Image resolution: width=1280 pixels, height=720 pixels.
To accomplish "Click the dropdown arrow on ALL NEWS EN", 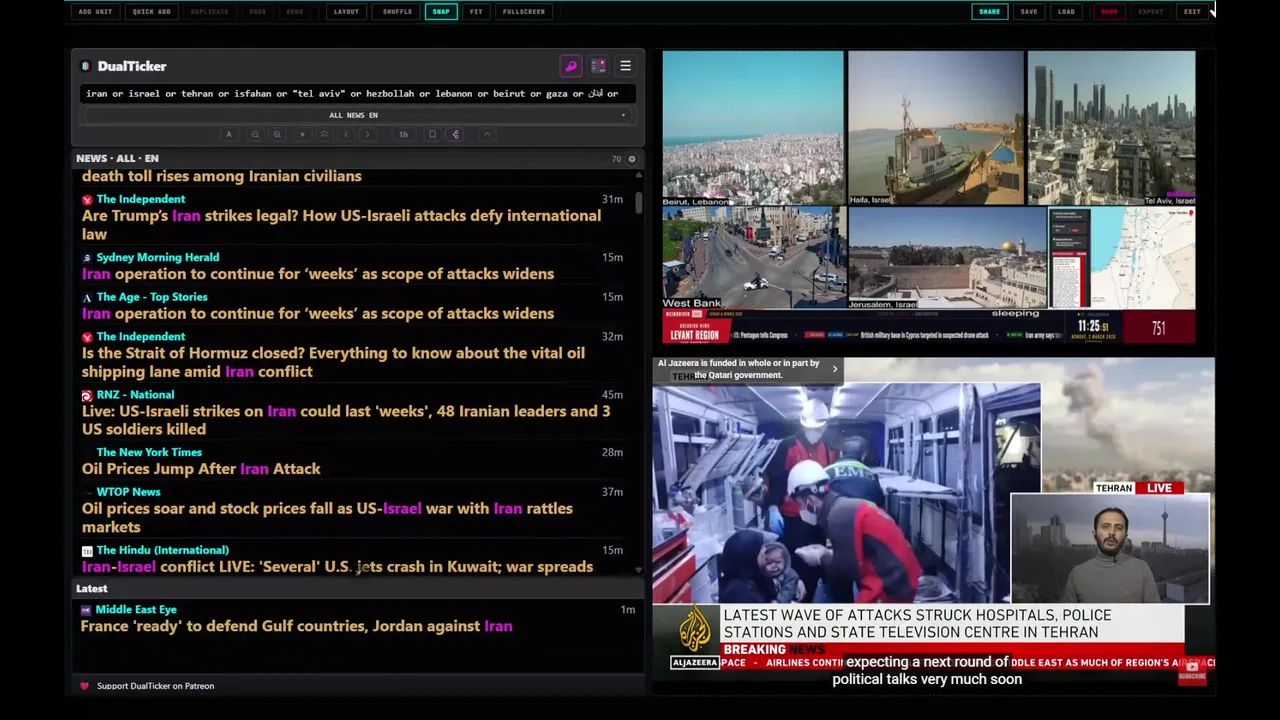I will pyautogui.click(x=623, y=115).
